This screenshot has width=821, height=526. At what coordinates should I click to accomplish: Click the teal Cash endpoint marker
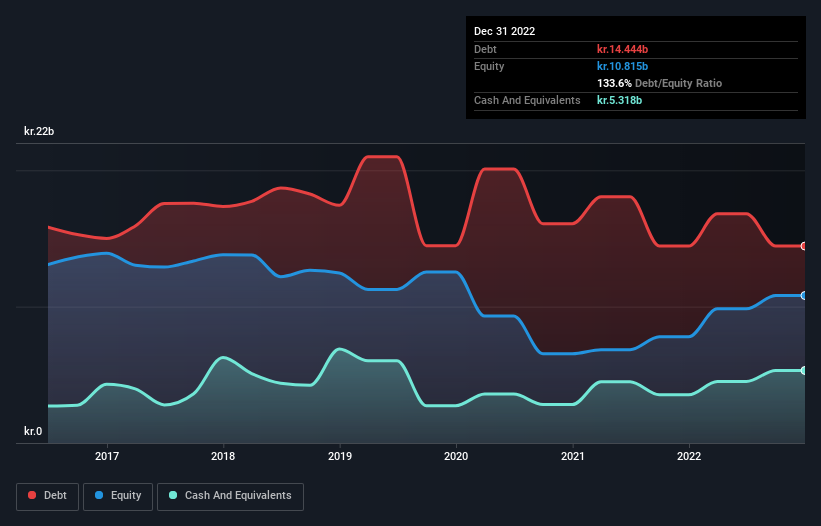tap(804, 371)
